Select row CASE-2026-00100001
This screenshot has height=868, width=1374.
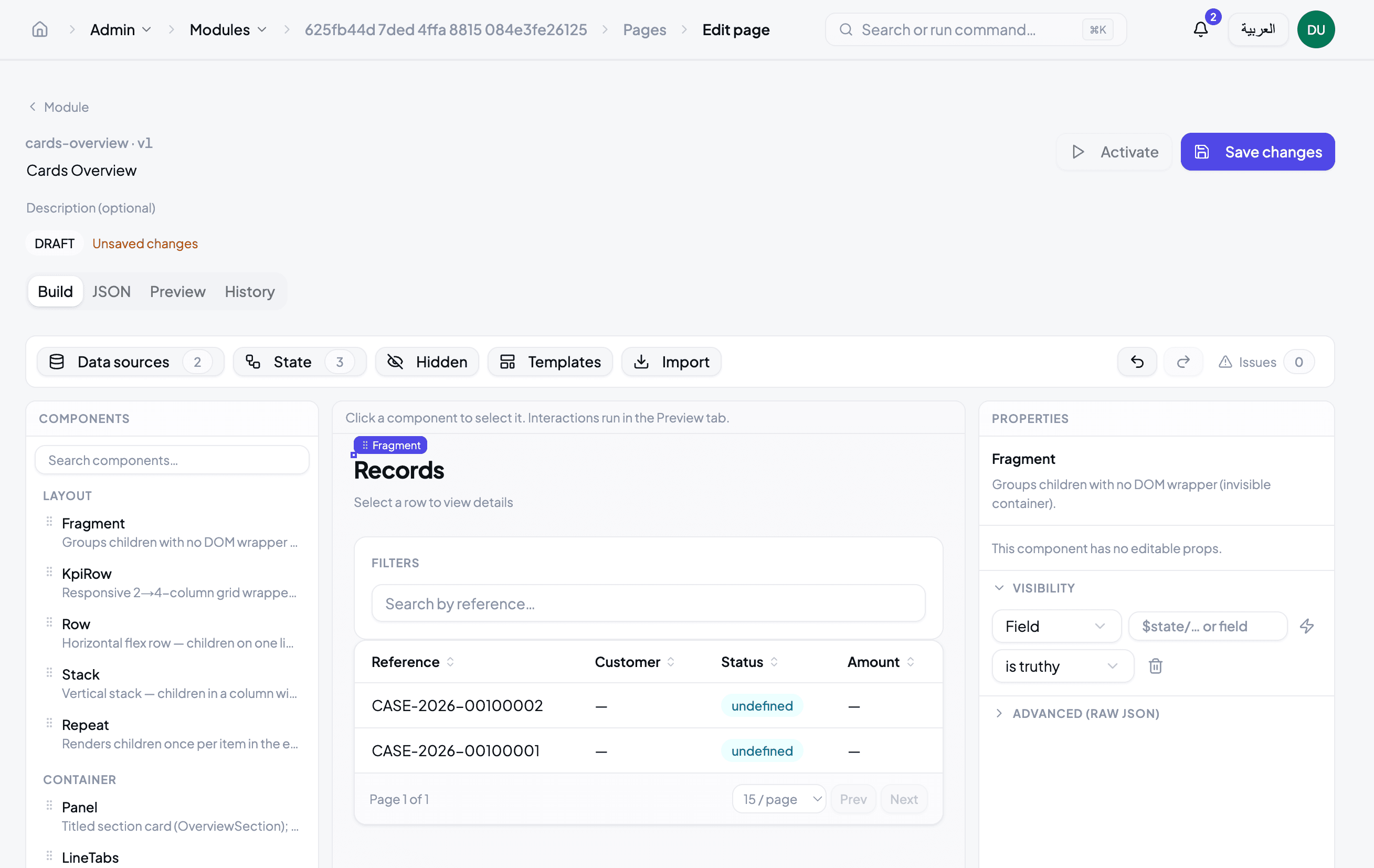pyautogui.click(x=648, y=750)
